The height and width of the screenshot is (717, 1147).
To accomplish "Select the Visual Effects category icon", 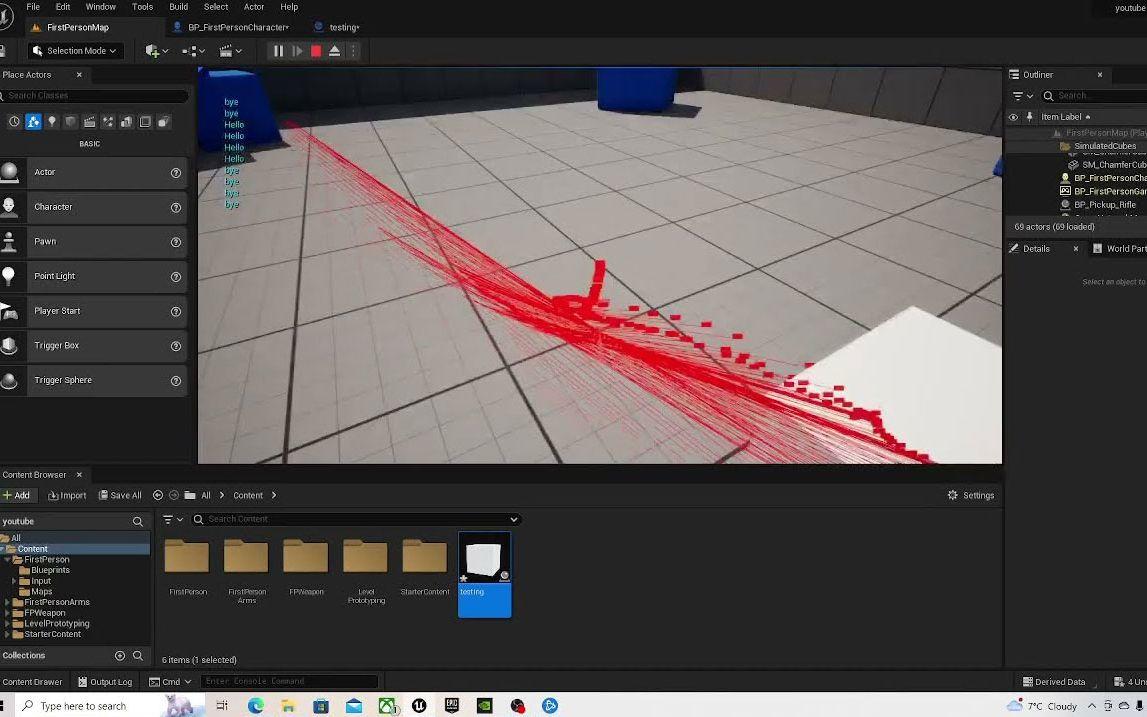I will pyautogui.click(x=108, y=122).
